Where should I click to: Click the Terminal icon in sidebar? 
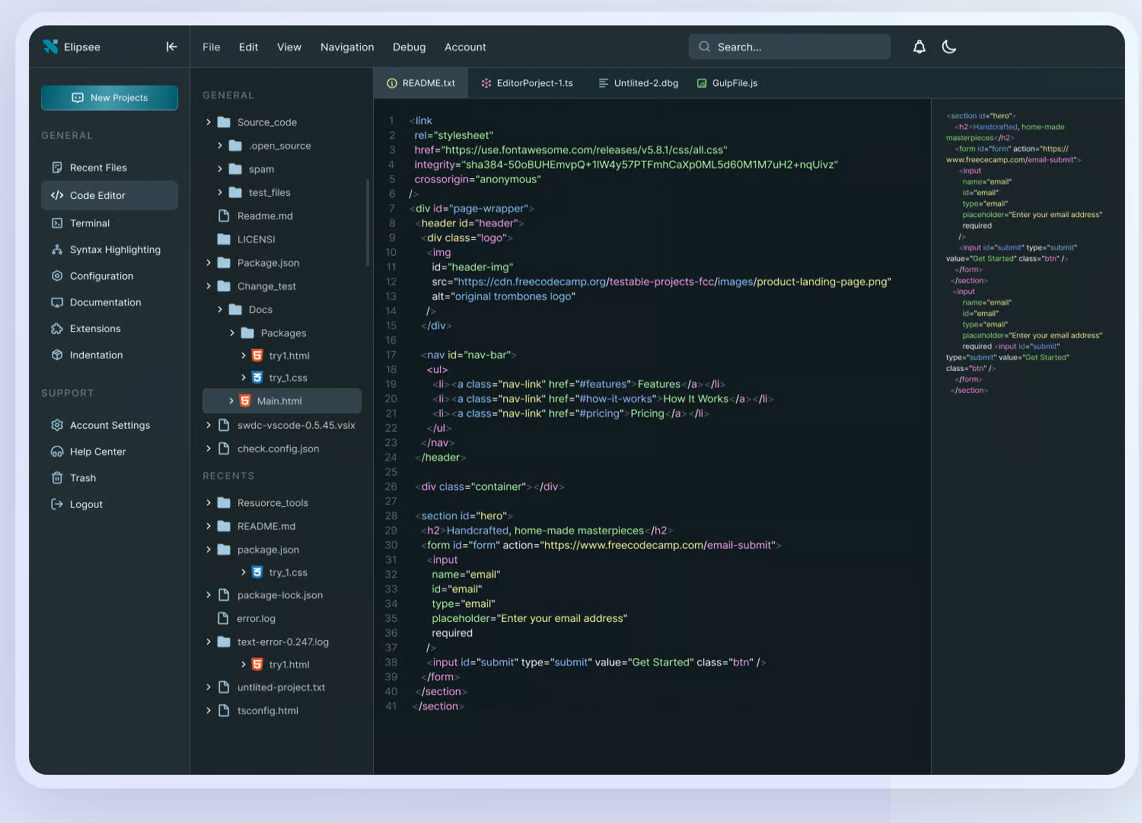tap(57, 223)
